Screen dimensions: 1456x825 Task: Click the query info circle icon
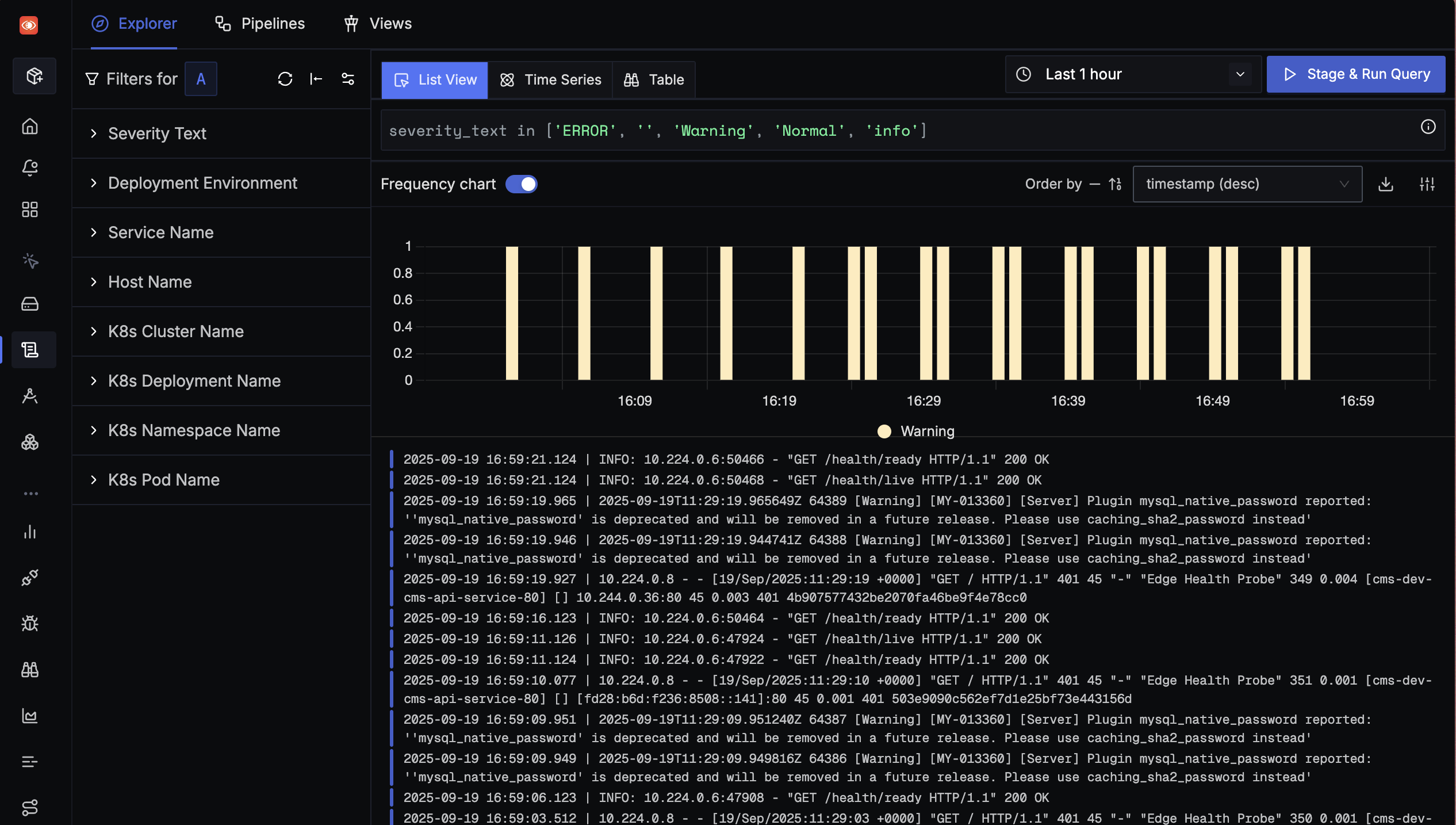[1428, 127]
